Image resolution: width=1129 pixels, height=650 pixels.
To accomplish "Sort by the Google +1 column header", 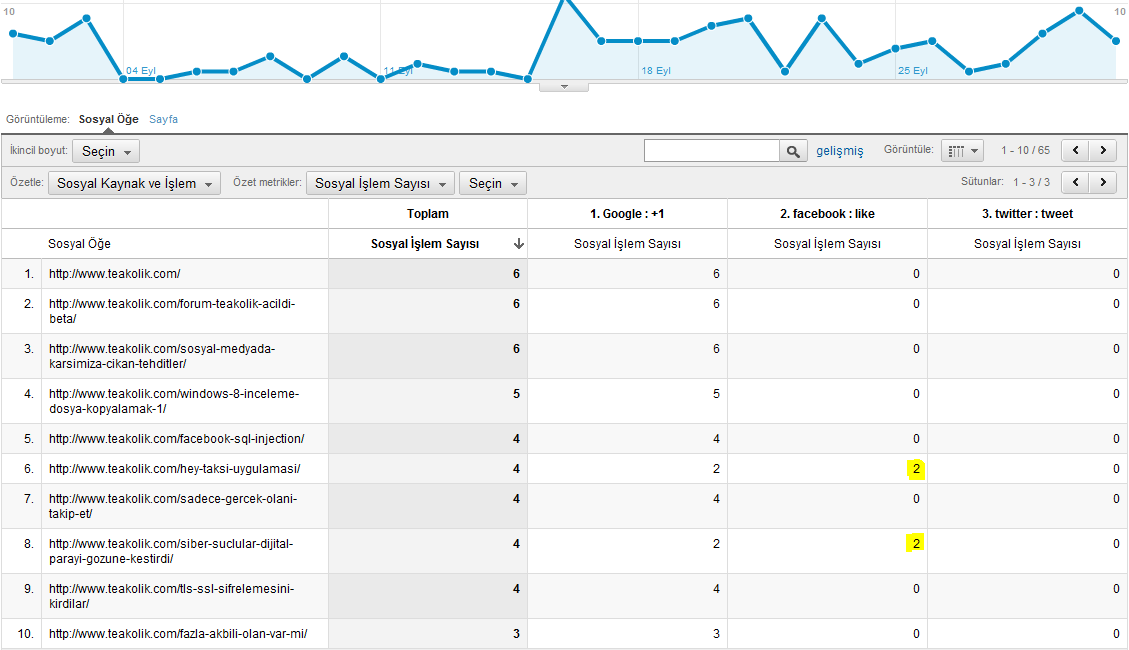I will [627, 214].
